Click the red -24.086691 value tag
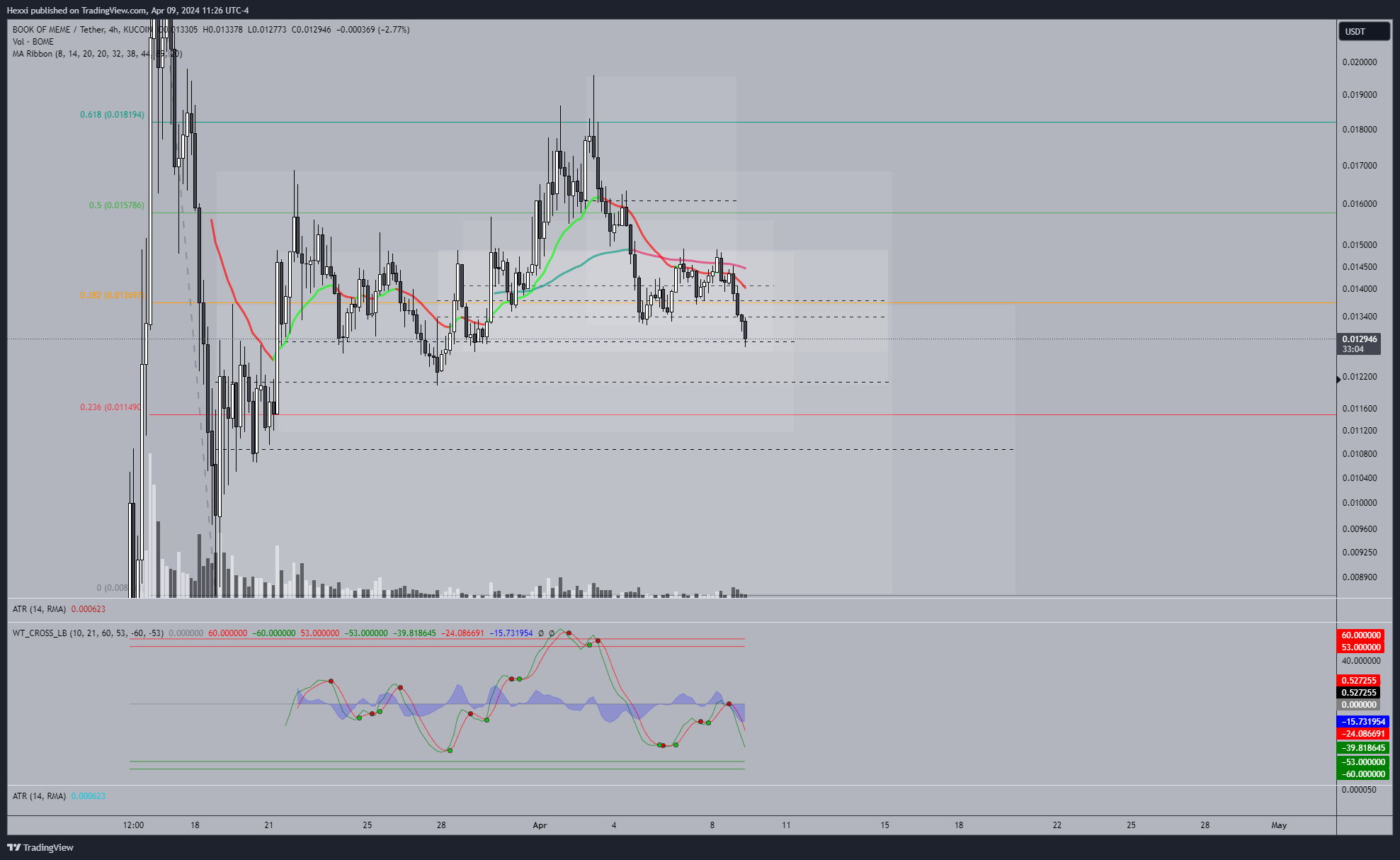 pos(1363,734)
